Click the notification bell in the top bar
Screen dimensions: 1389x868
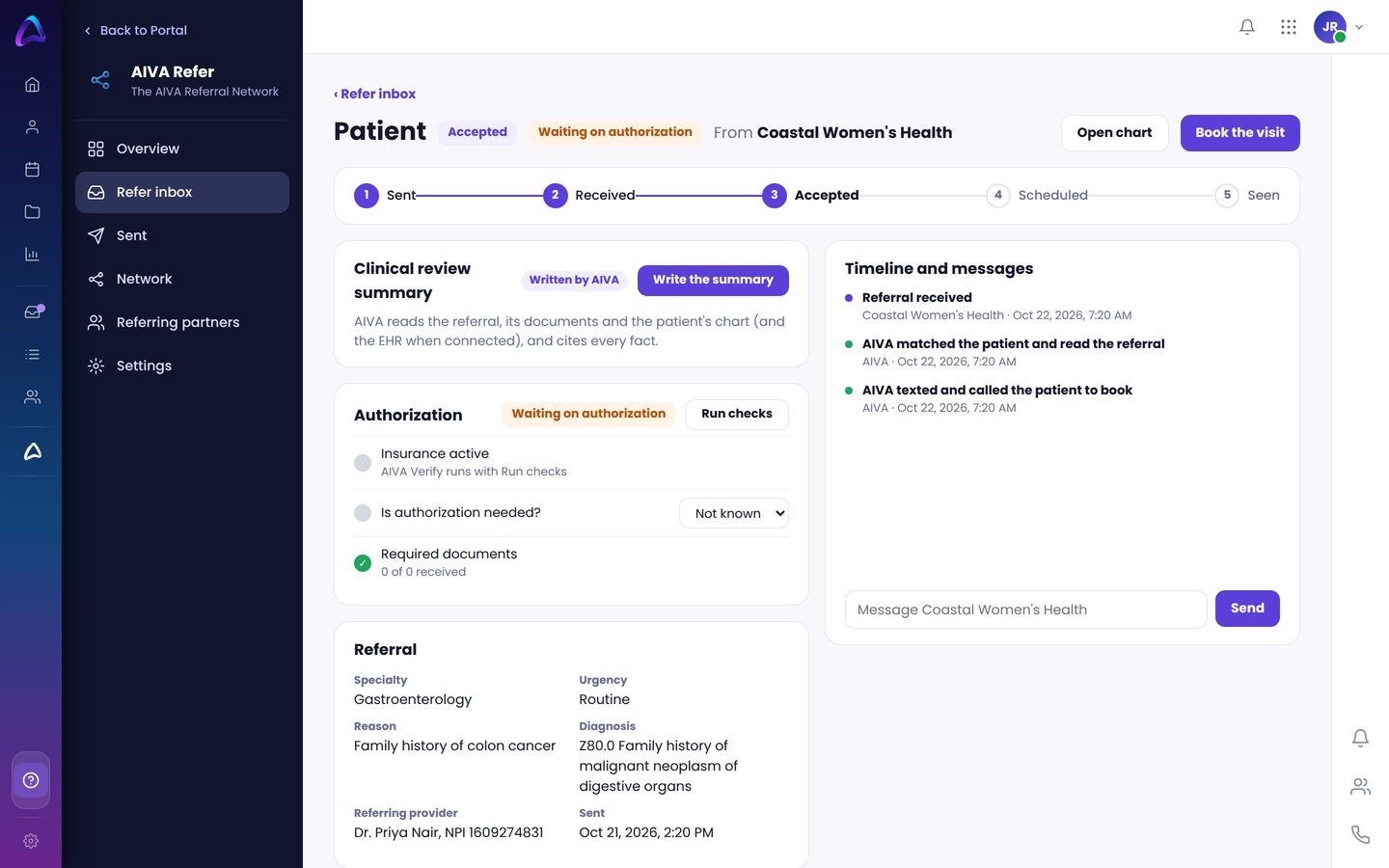[x=1247, y=27]
